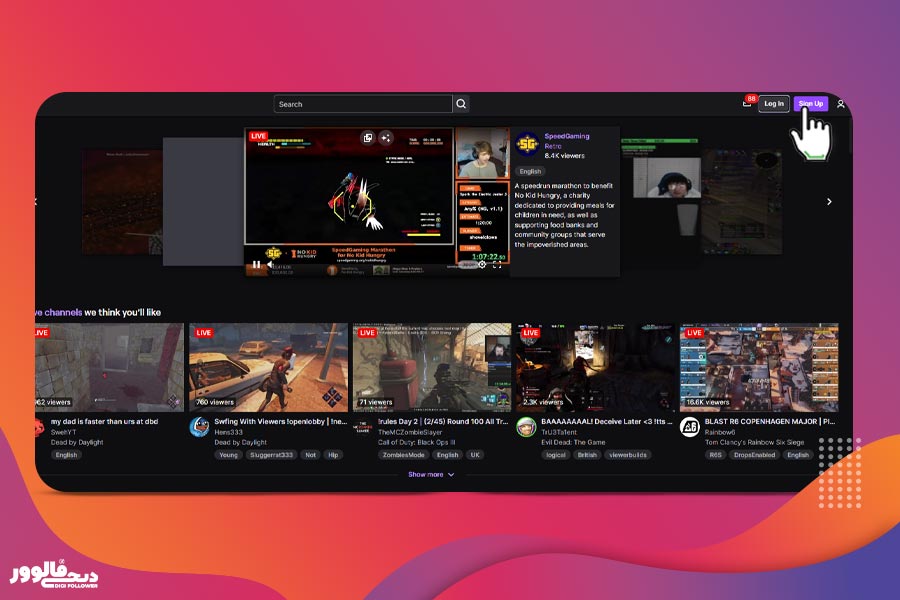Click the English tag under SwehYT
The image size is (900, 600).
click(x=66, y=455)
